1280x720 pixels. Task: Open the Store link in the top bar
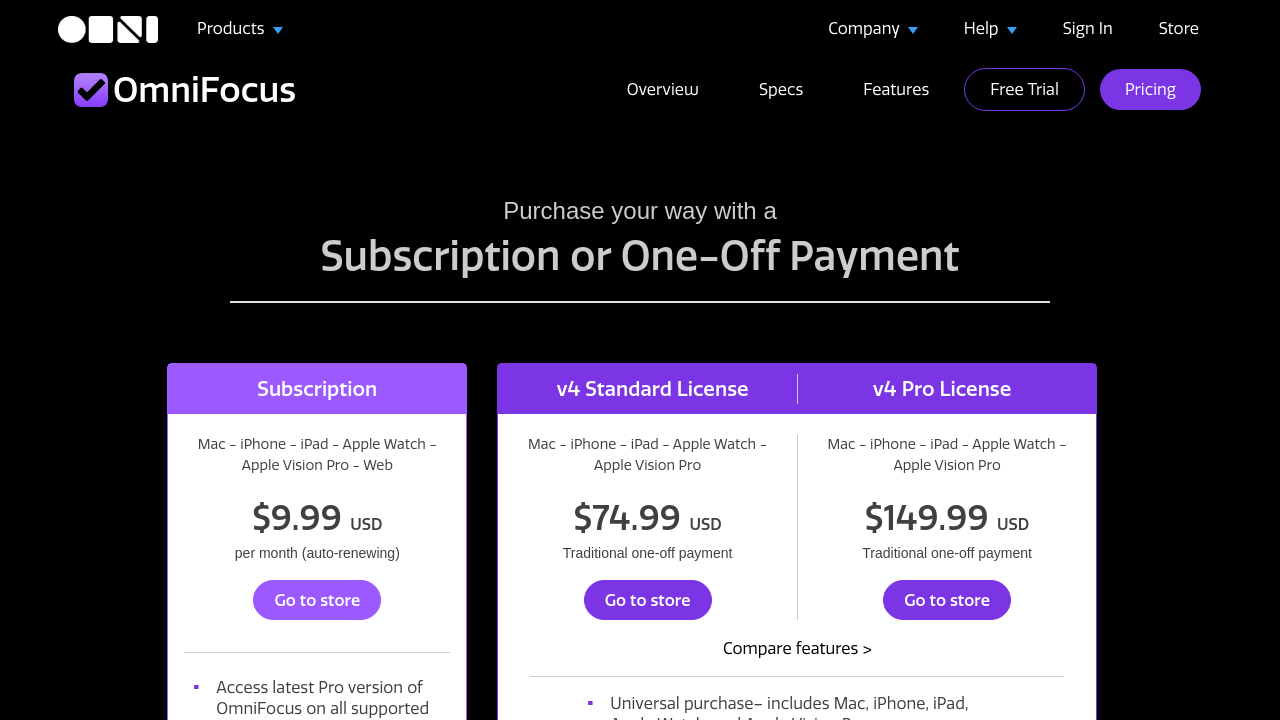(1178, 29)
